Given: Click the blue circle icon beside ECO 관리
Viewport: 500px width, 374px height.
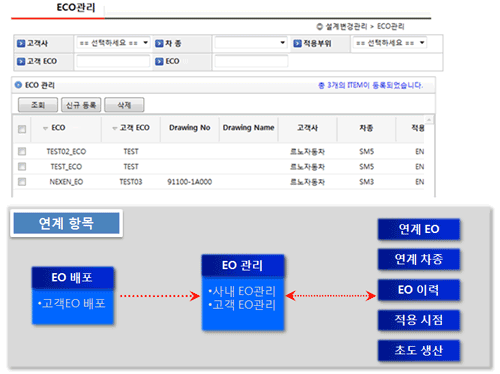Looking at the screenshot, I should [x=18, y=85].
